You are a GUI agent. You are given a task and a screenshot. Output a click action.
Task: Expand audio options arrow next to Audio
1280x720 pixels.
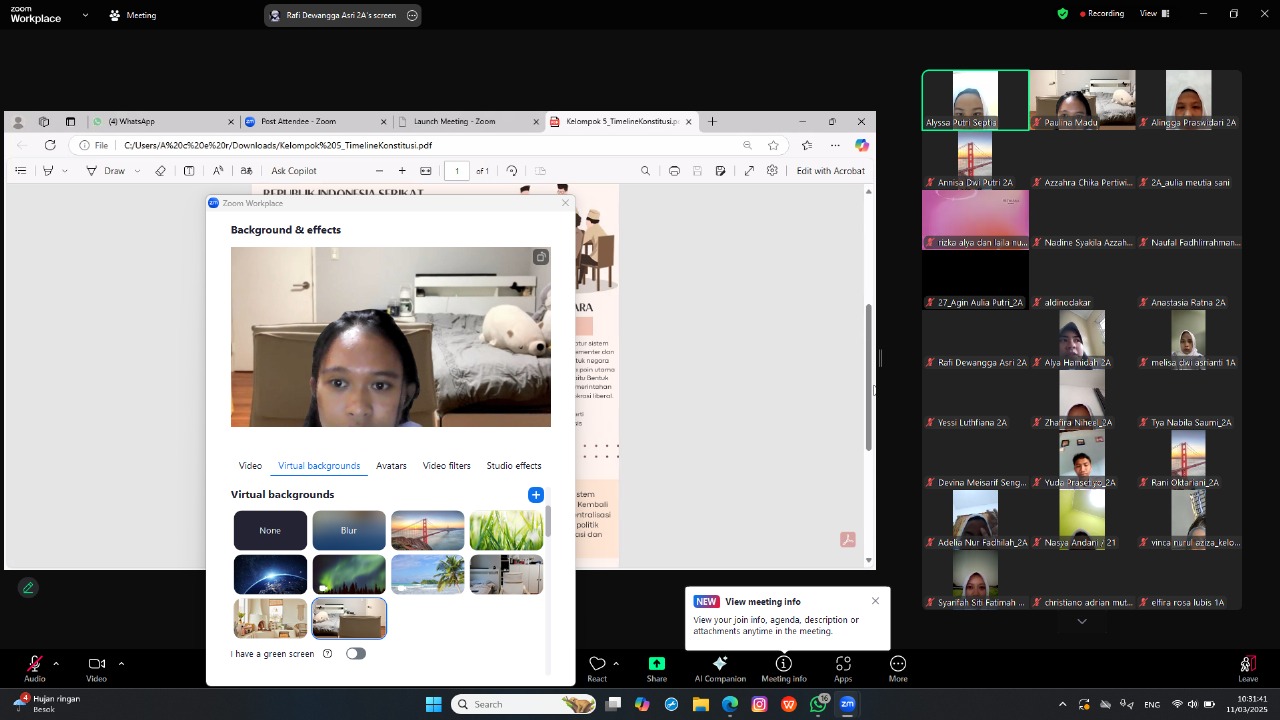click(x=56, y=663)
